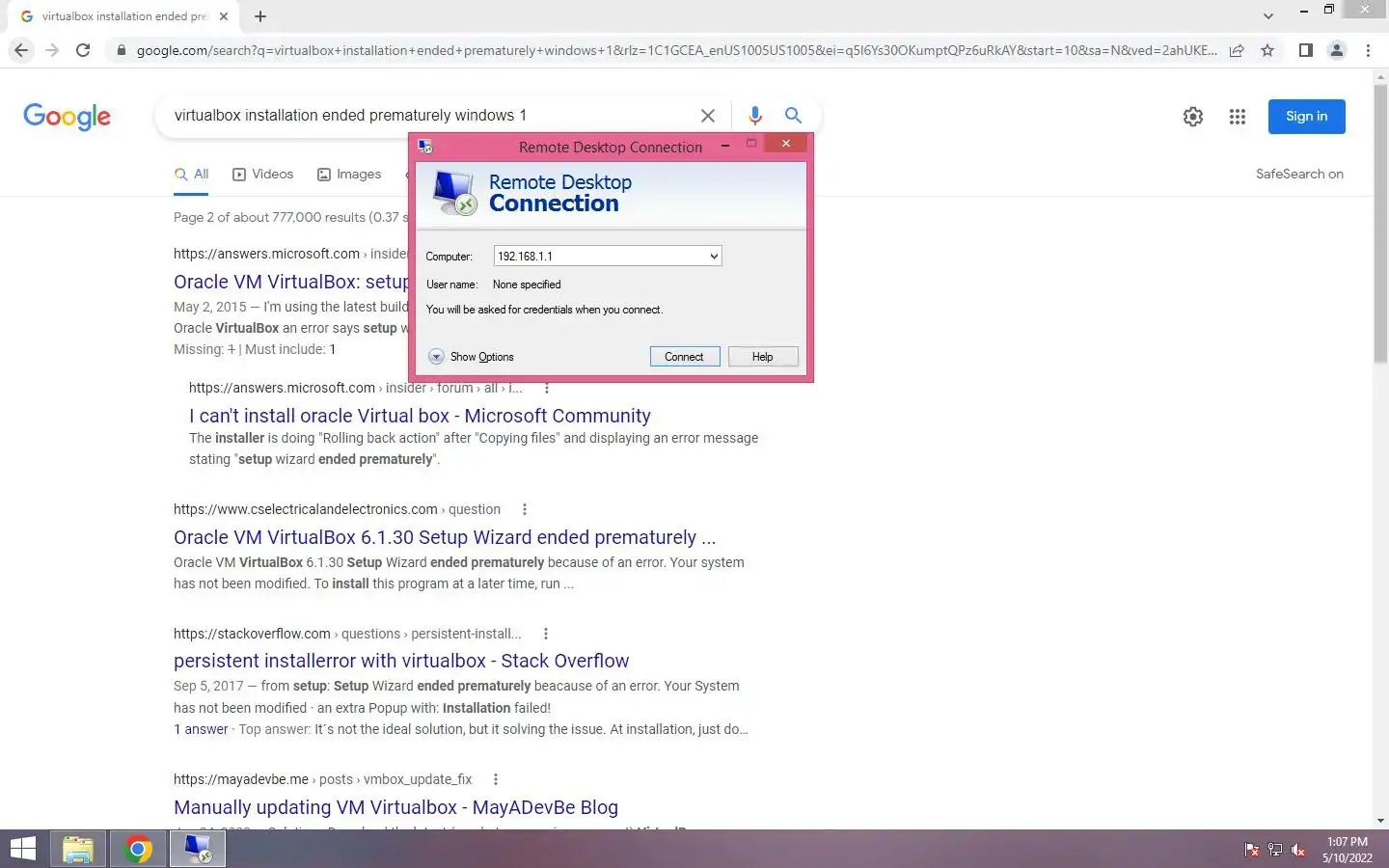
Task: Open Manually updating VM Virtualbox result
Action: point(395,807)
